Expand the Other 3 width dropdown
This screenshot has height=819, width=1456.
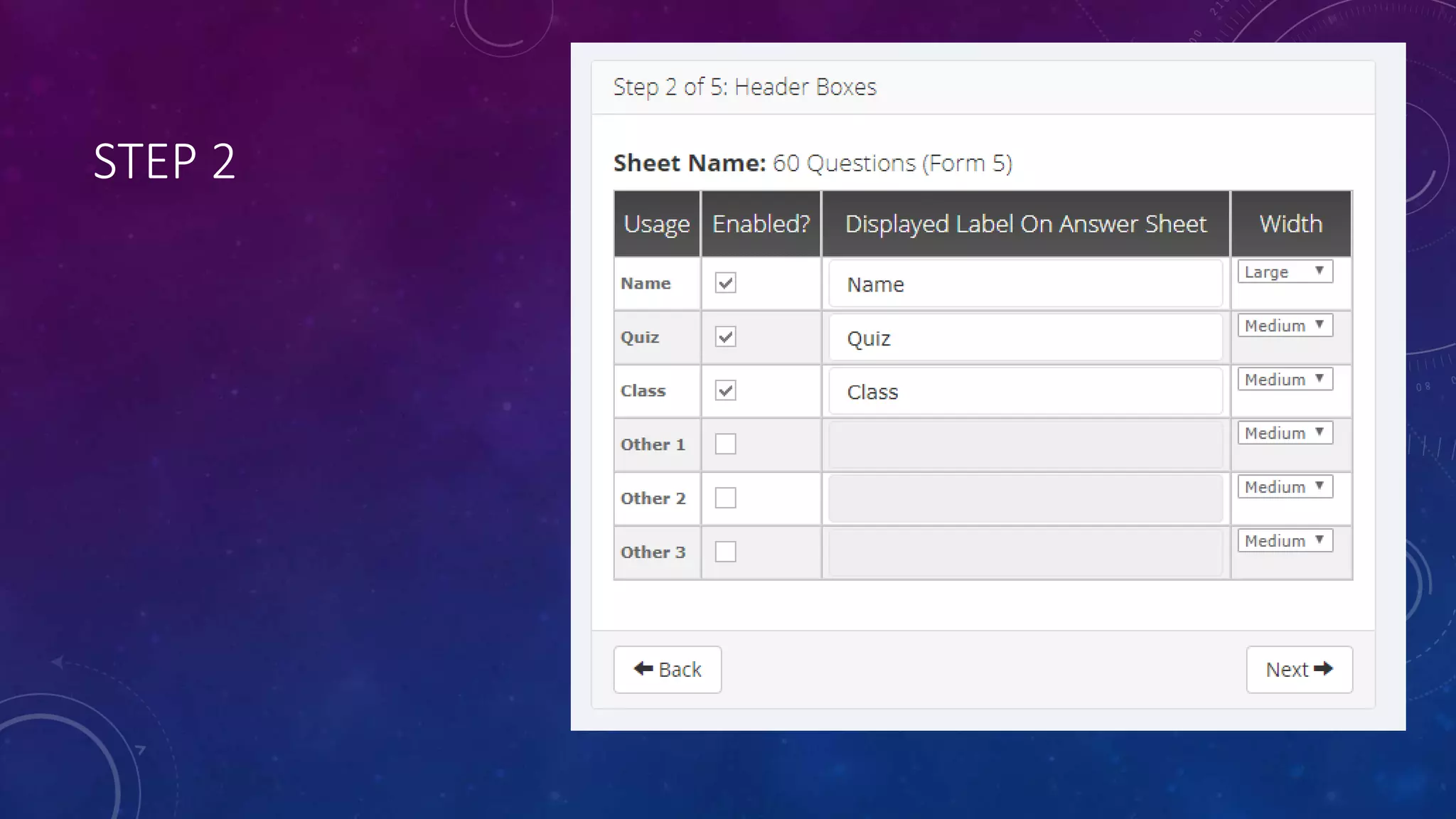pyautogui.click(x=1285, y=540)
